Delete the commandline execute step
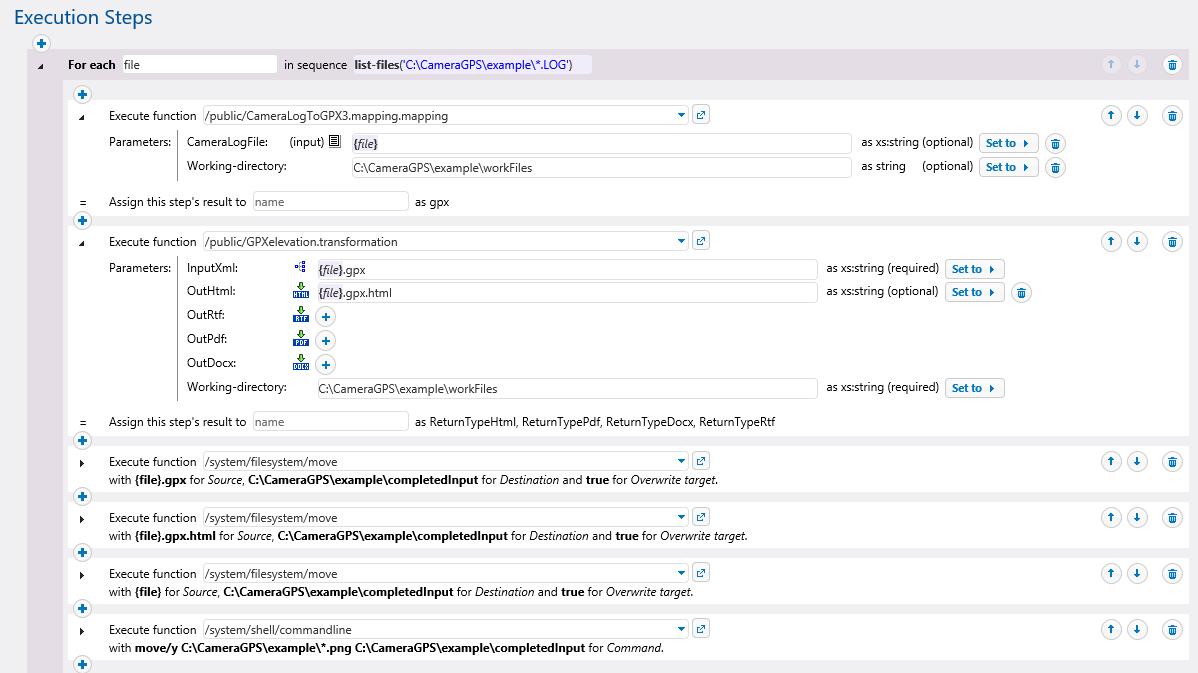The width and height of the screenshot is (1198, 673). tap(1172, 629)
